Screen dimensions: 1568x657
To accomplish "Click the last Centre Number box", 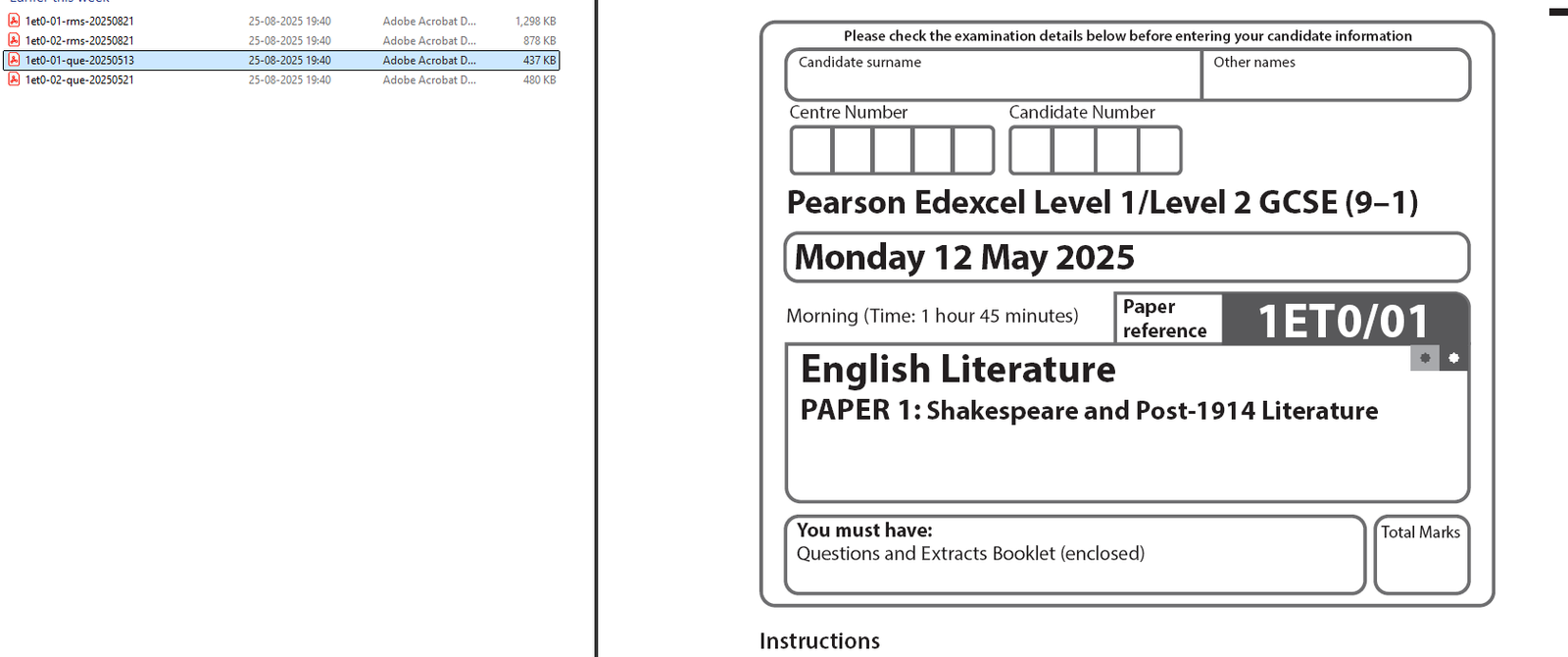I will pyautogui.click(x=973, y=150).
